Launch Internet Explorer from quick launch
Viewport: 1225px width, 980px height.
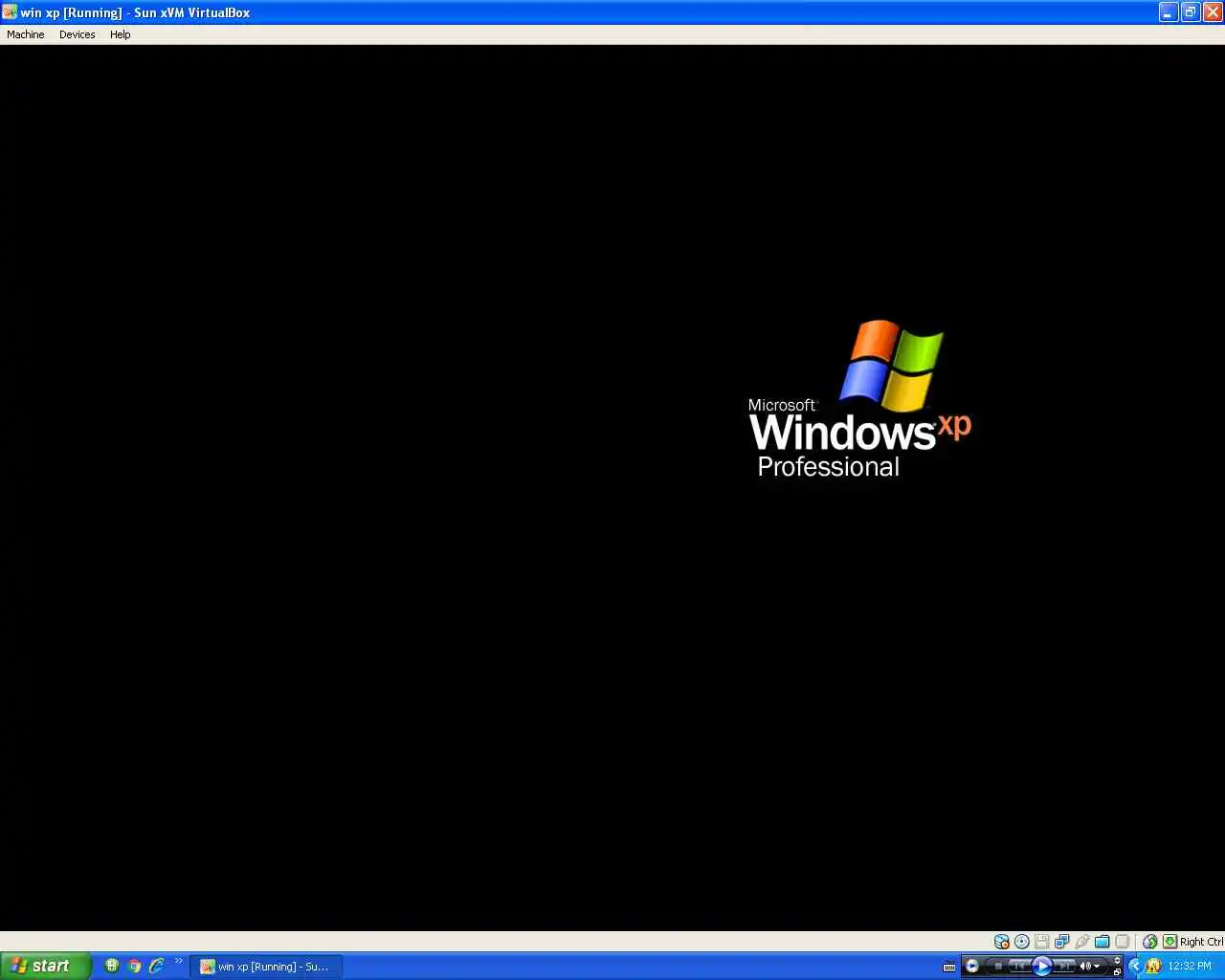156,966
